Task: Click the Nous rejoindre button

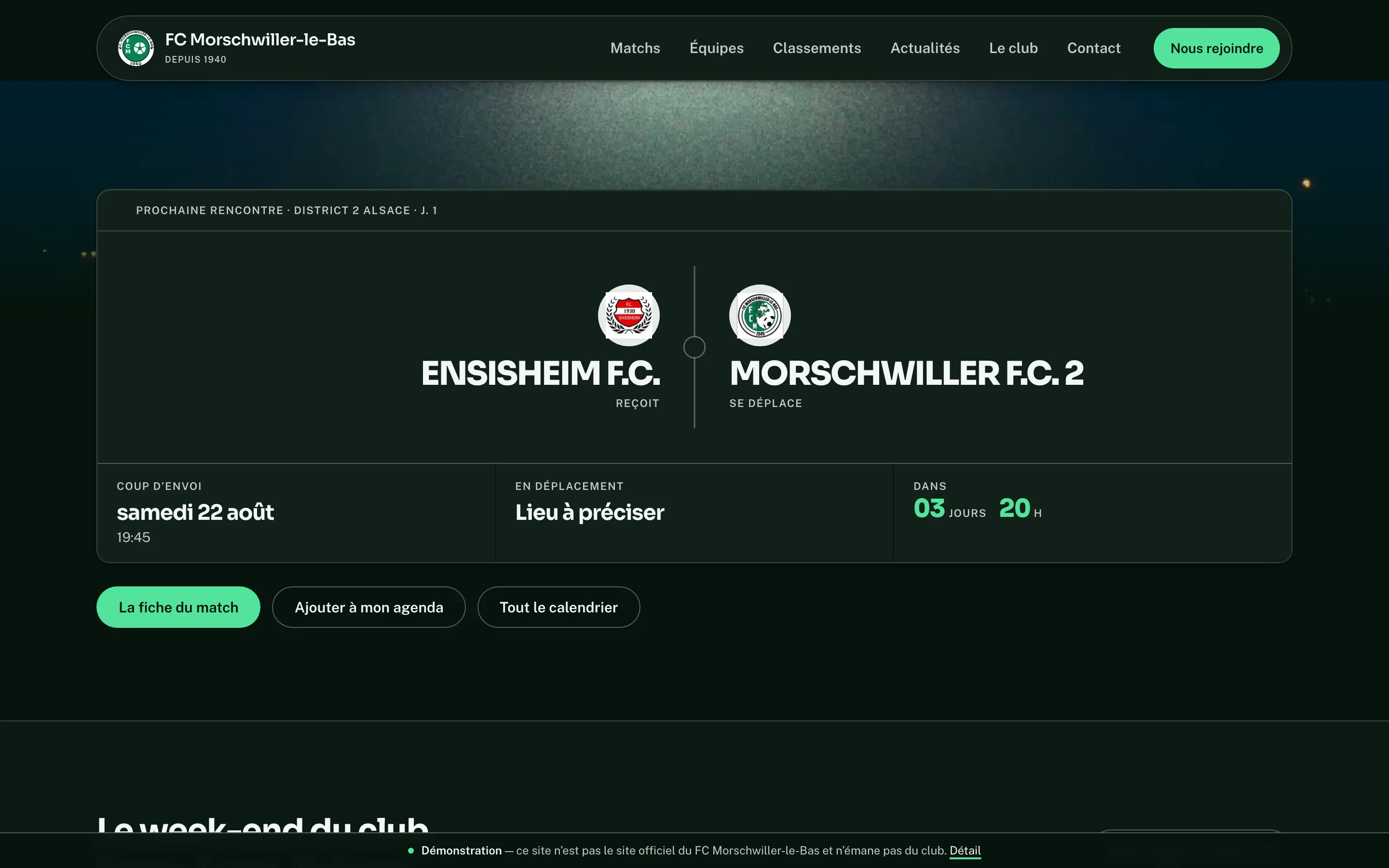Action: 1216,48
